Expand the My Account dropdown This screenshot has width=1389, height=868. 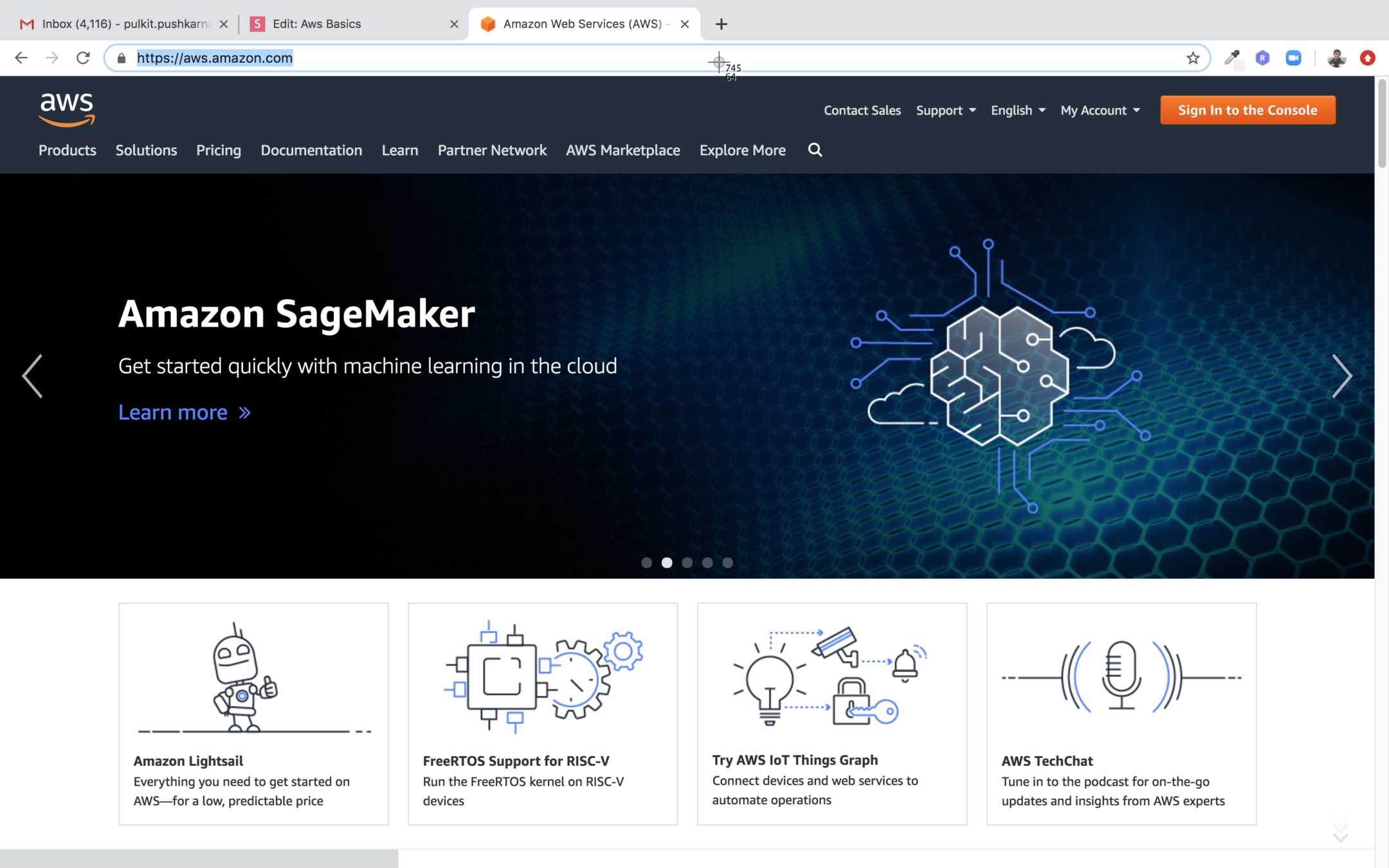click(x=1100, y=111)
